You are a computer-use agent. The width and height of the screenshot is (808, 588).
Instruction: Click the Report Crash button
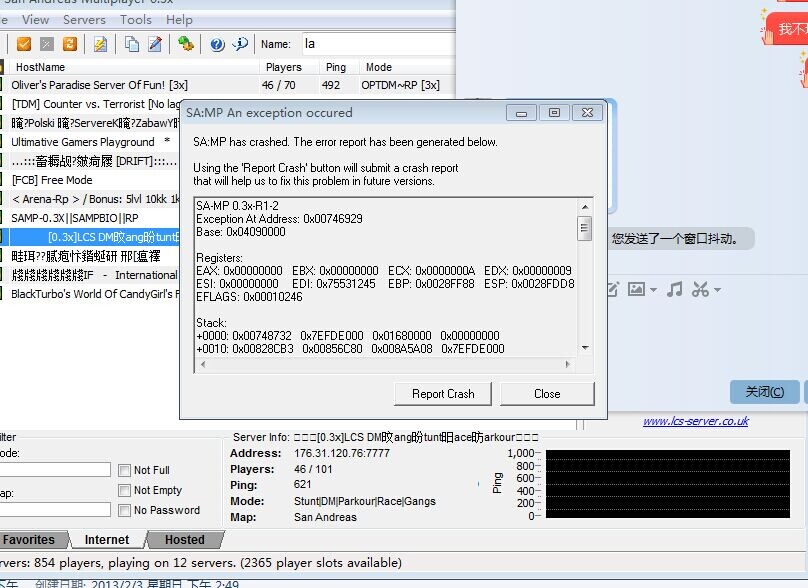443,394
